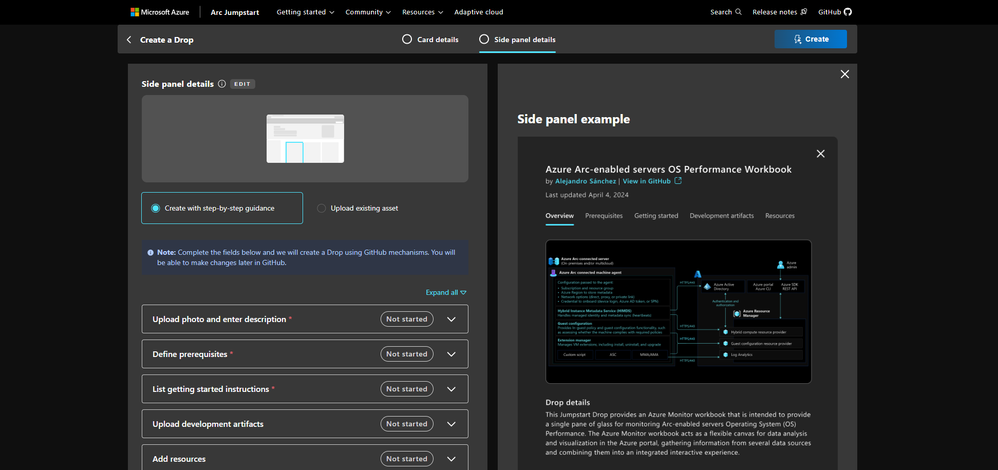Select the Card details step
Viewport: 998px width, 470px height.
click(430, 39)
